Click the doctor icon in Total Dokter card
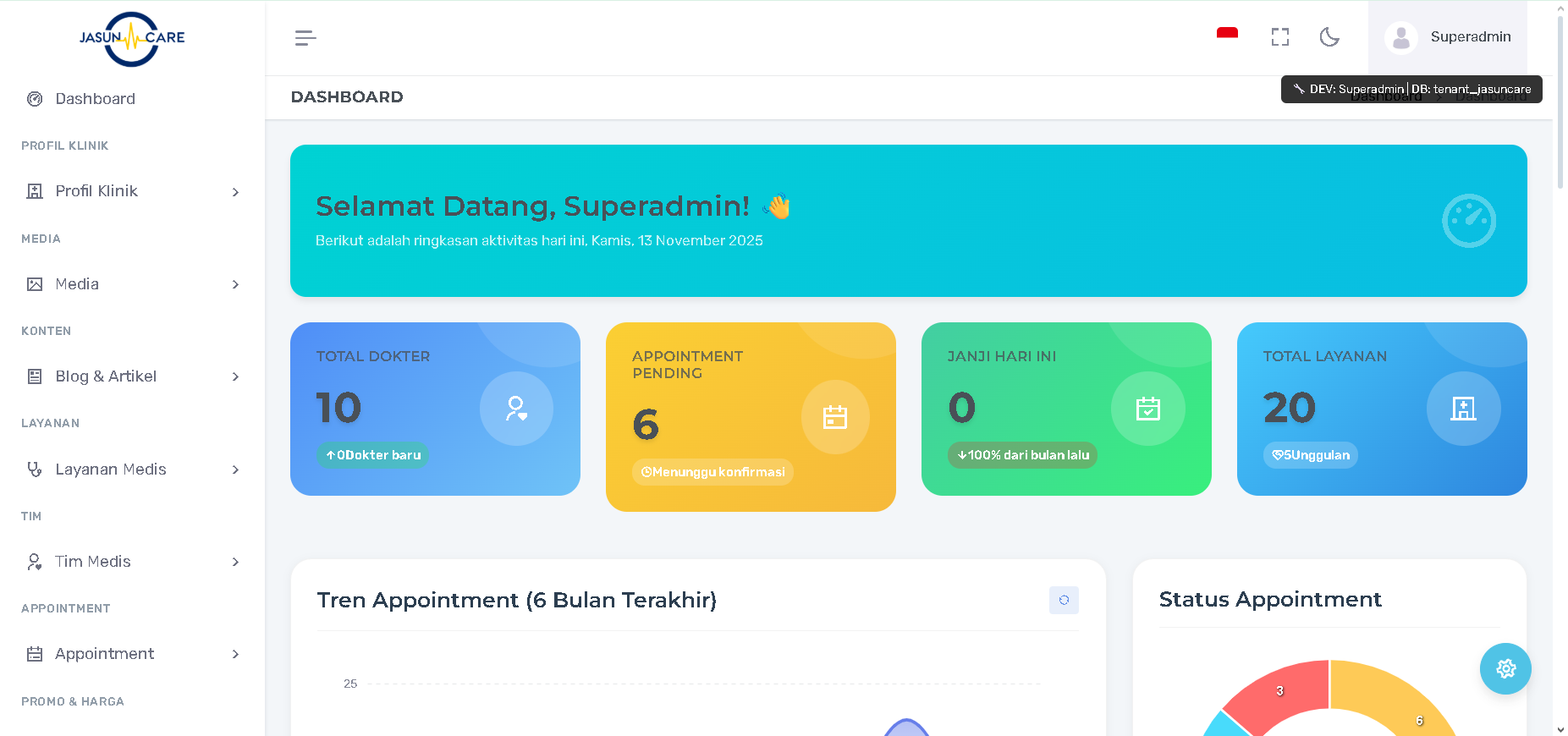This screenshot has height=736, width=1568. point(516,409)
